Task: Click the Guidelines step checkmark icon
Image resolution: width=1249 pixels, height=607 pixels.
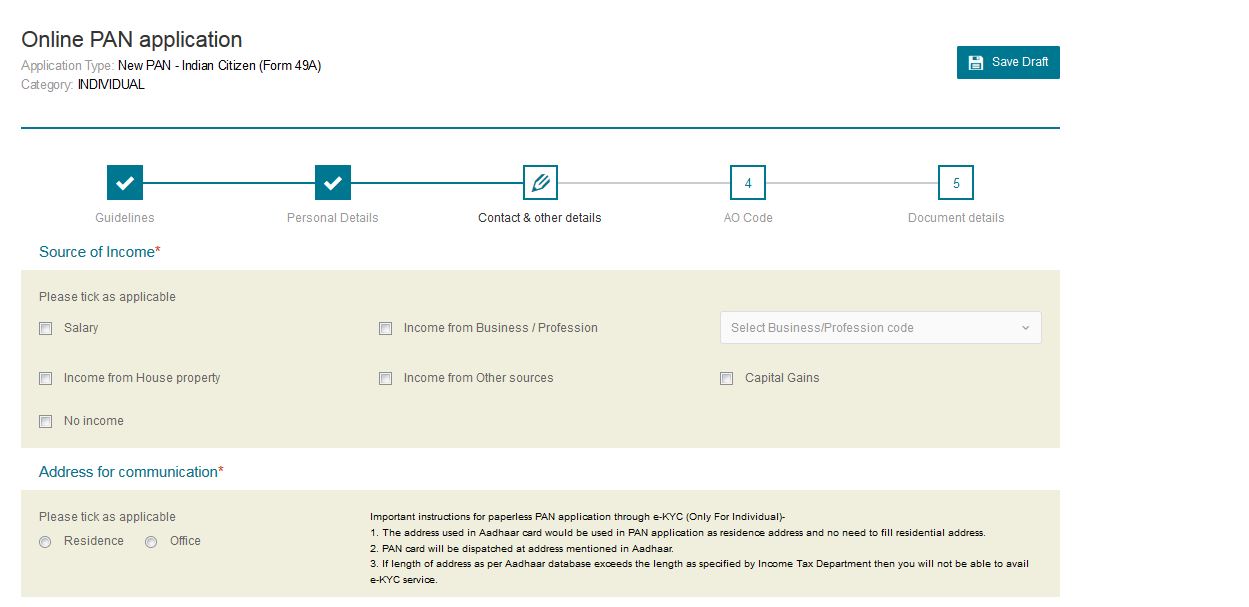Action: (x=125, y=183)
